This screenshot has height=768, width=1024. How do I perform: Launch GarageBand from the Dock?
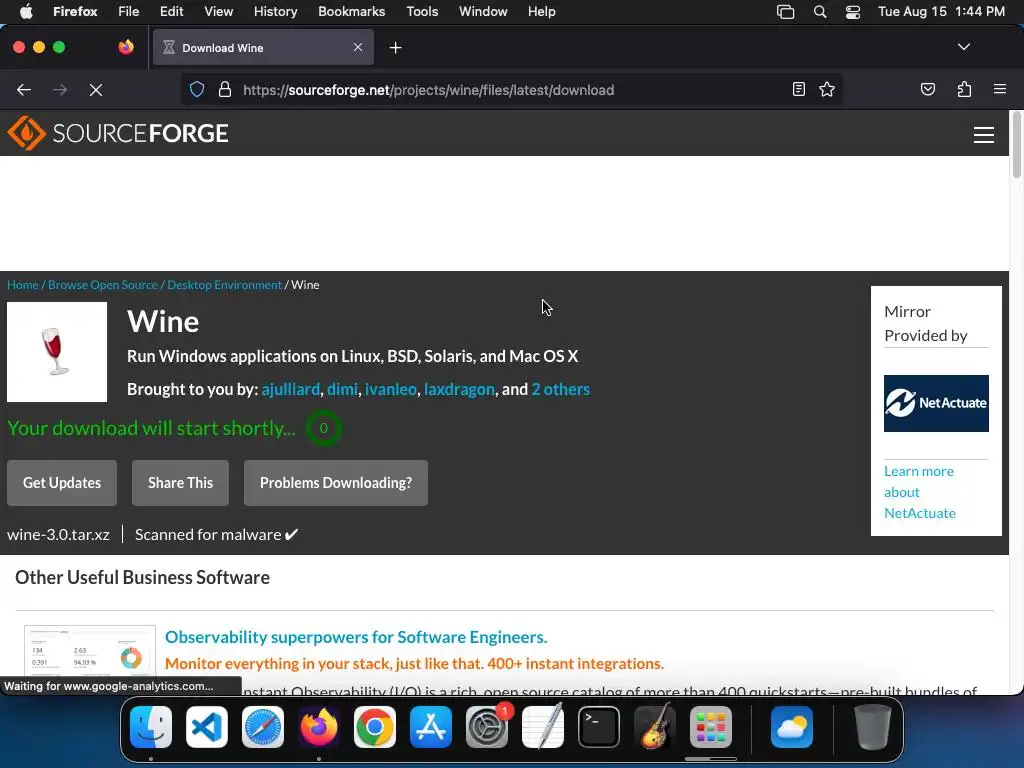[654, 727]
